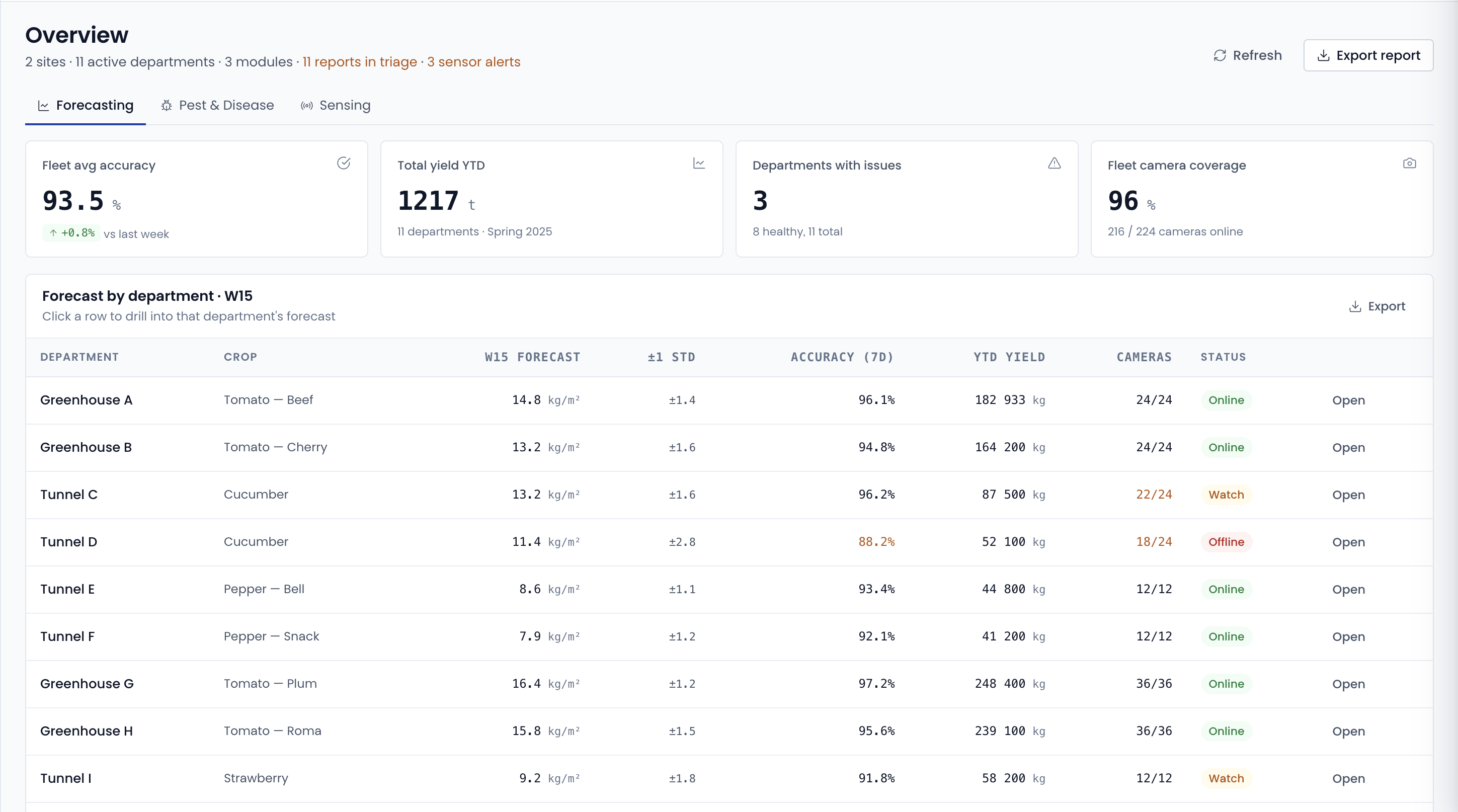Viewport: 1458px width, 812px height.
Task: Select the Greenhouse H department name
Action: (87, 731)
